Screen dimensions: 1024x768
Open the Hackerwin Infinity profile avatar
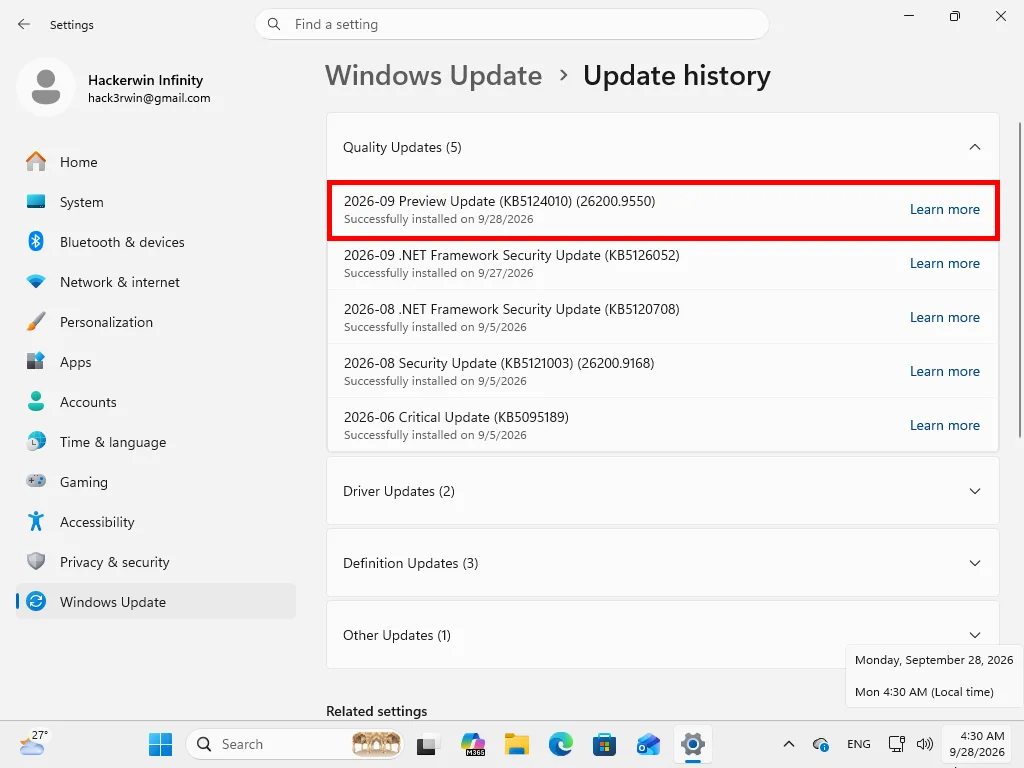tap(46, 87)
